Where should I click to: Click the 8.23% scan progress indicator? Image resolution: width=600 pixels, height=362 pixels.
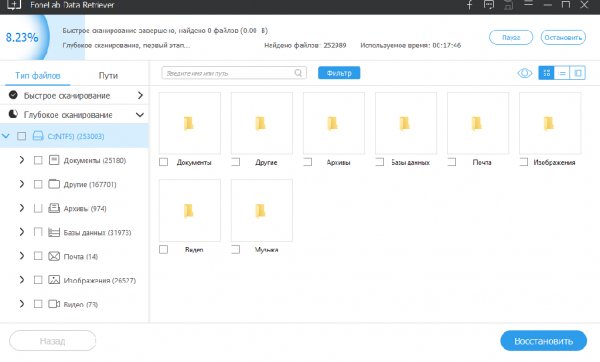[x=22, y=38]
